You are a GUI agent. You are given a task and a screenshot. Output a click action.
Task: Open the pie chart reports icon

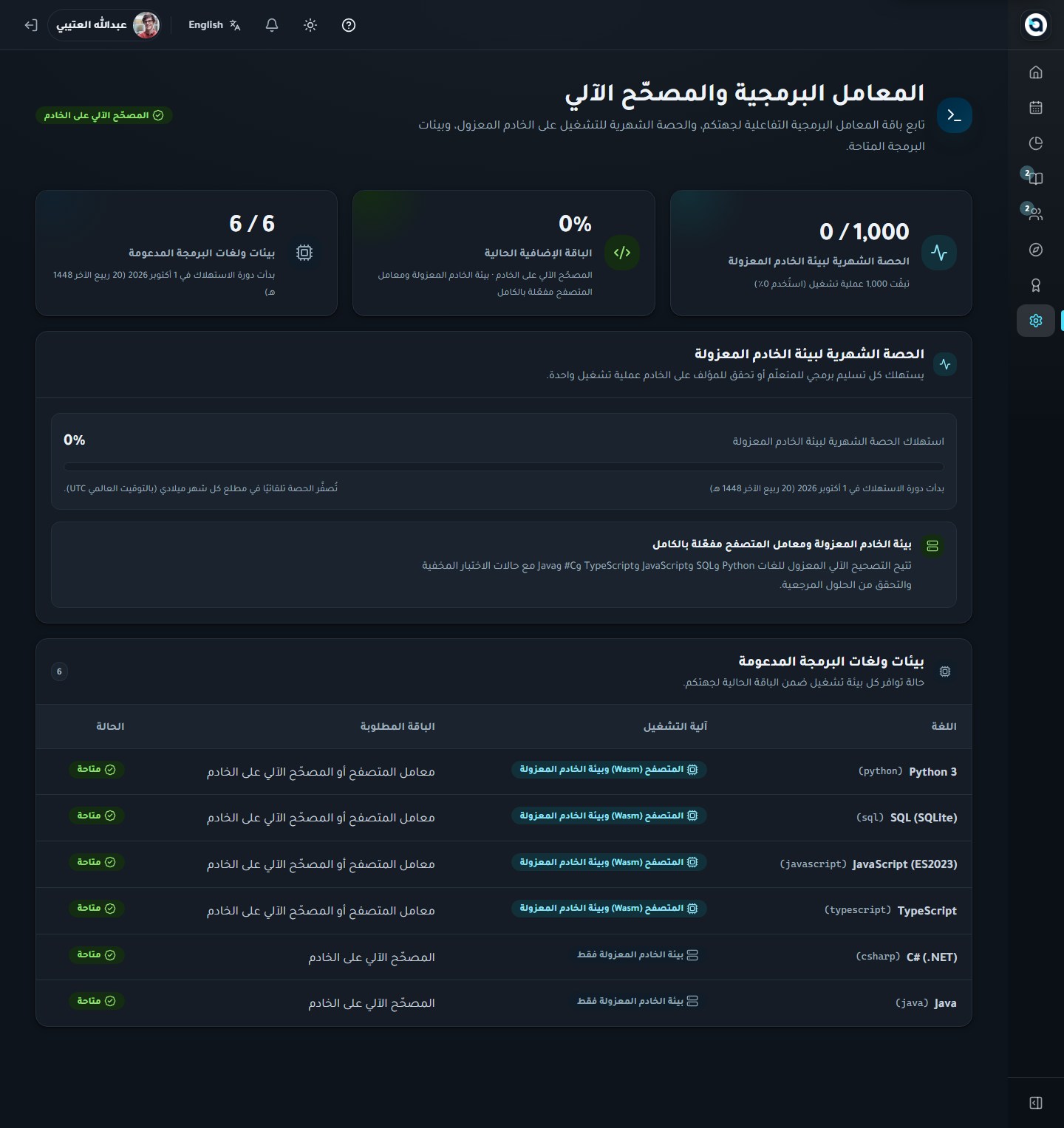pos(1035,143)
